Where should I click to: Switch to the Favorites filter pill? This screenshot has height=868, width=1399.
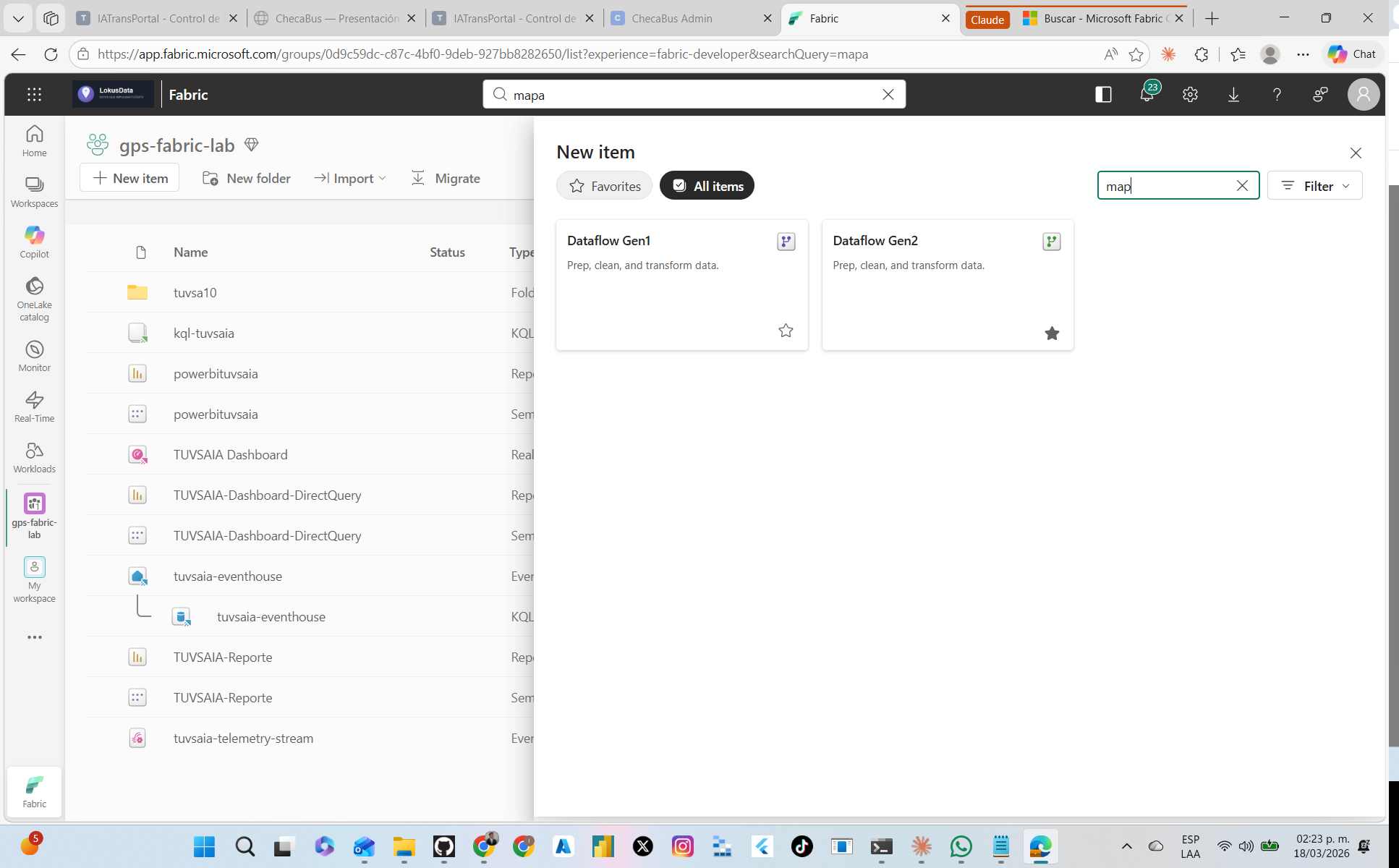(604, 186)
